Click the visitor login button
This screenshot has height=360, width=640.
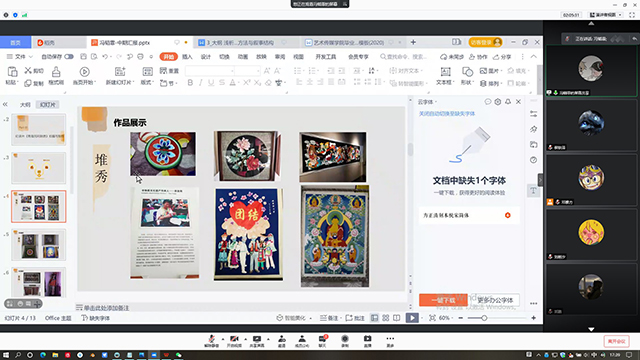coord(485,42)
